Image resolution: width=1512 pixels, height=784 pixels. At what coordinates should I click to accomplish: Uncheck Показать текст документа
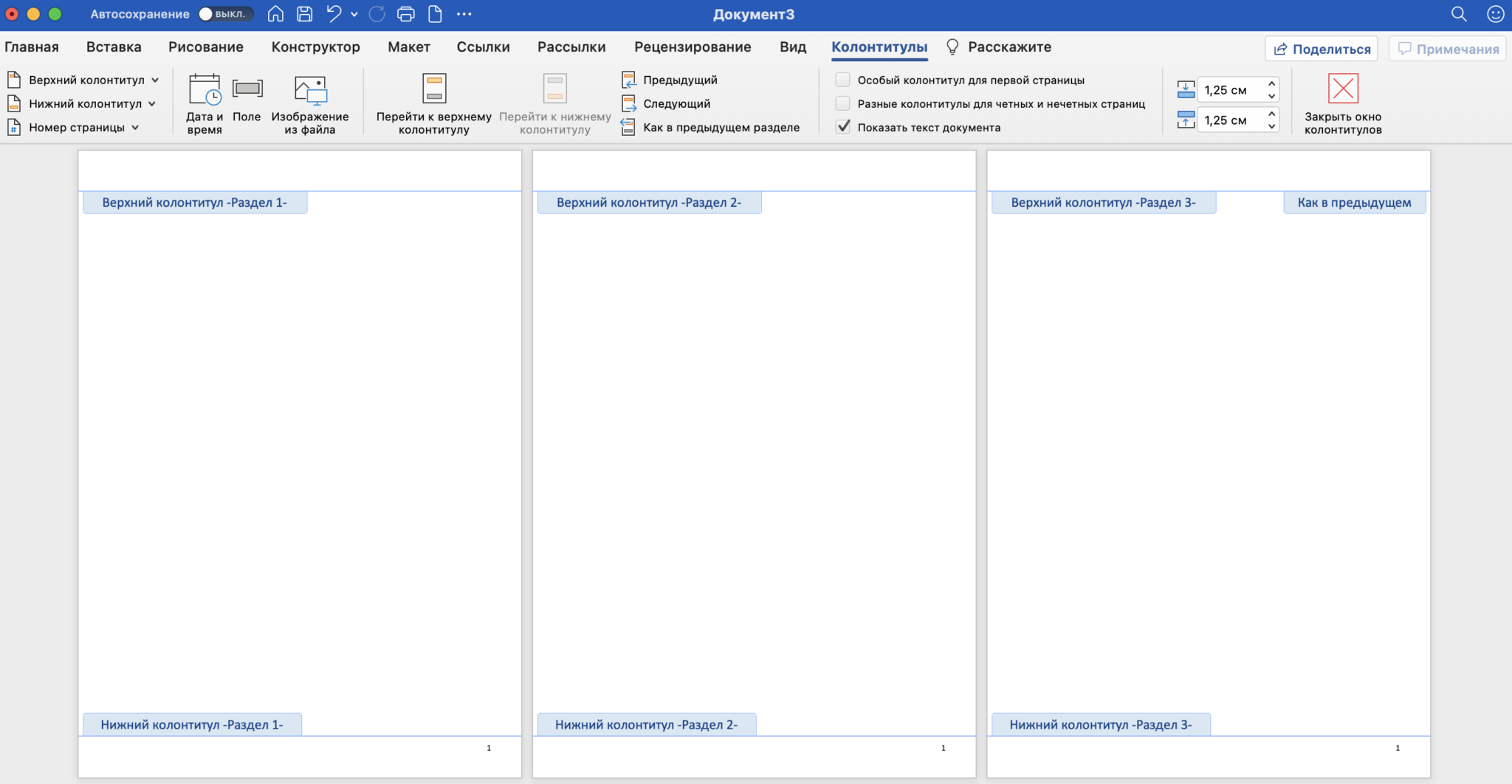coord(842,127)
